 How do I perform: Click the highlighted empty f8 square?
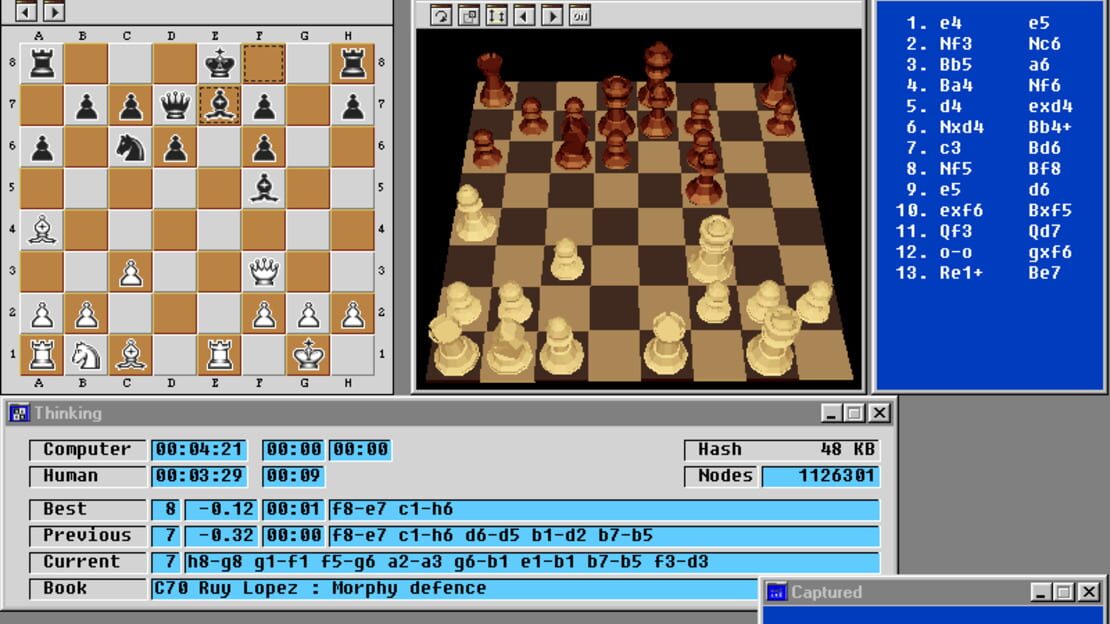pos(263,64)
